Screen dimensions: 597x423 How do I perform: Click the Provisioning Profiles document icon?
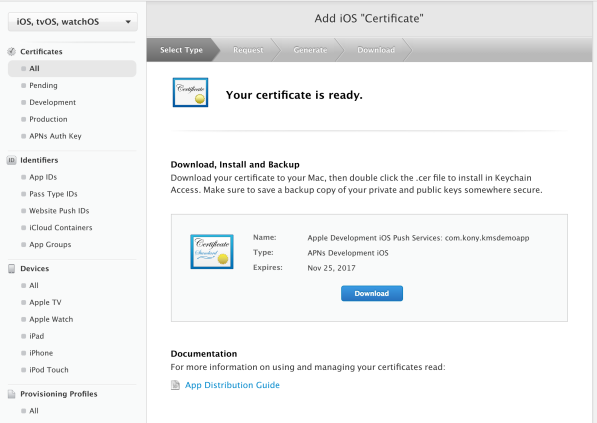point(11,394)
